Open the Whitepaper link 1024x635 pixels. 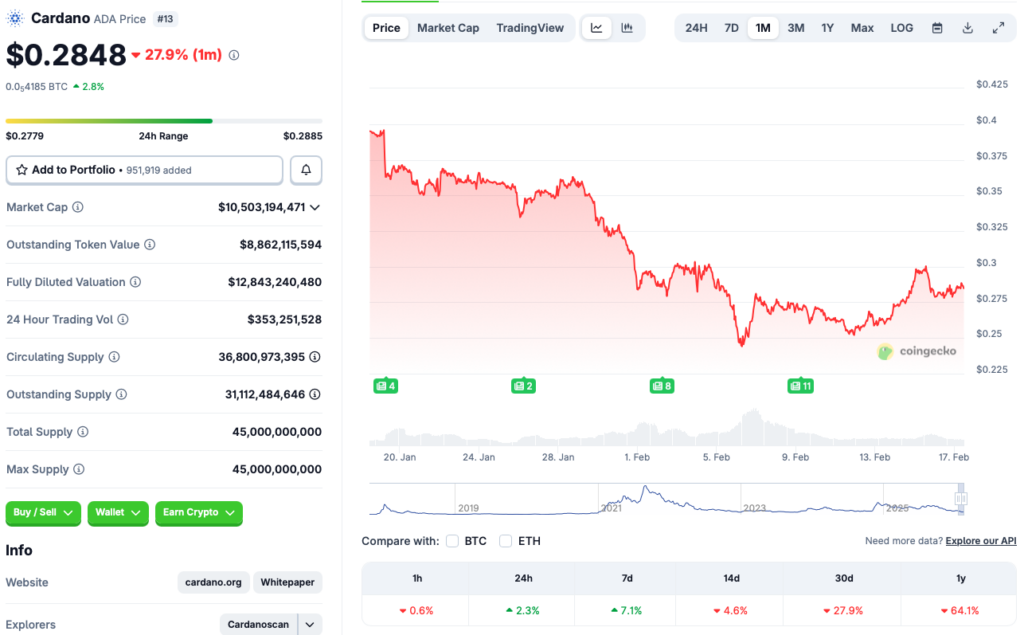click(x=287, y=582)
